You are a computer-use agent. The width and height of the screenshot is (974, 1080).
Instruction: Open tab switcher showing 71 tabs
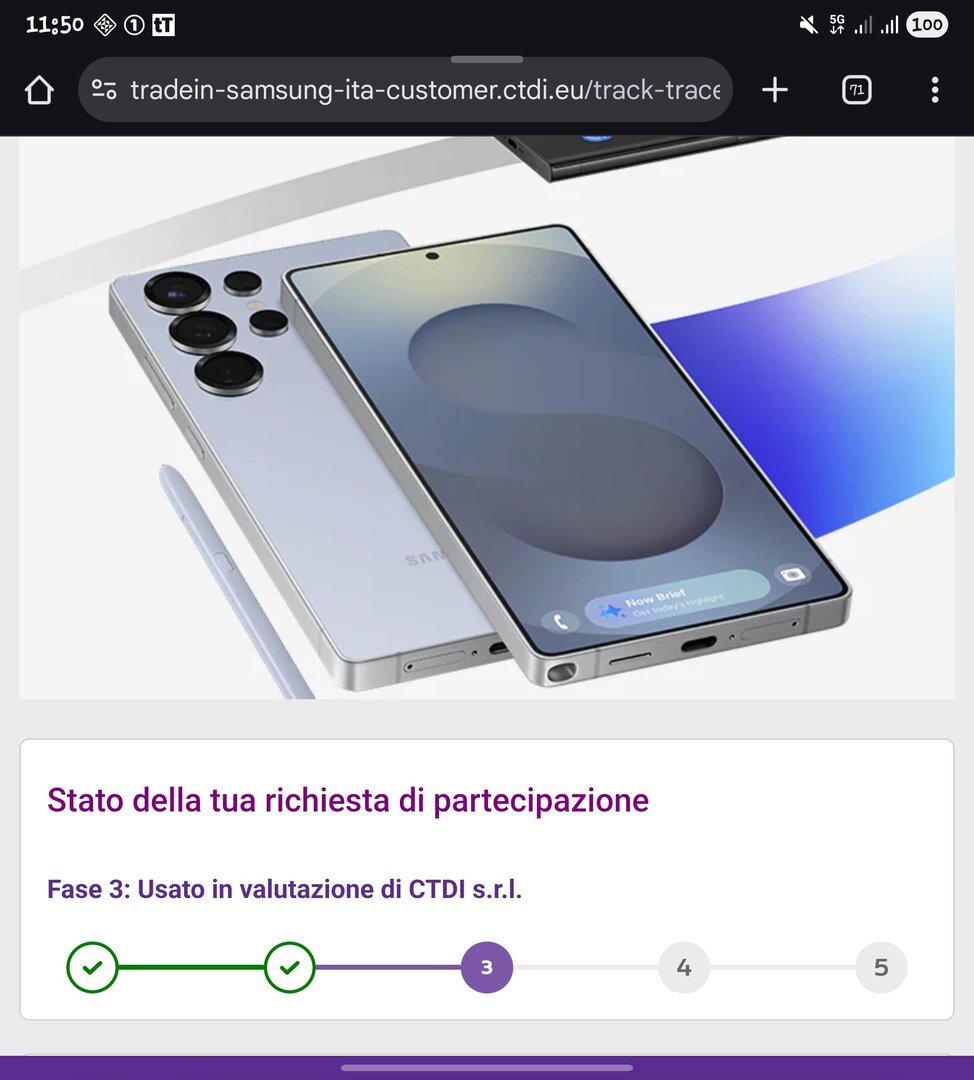click(x=857, y=90)
